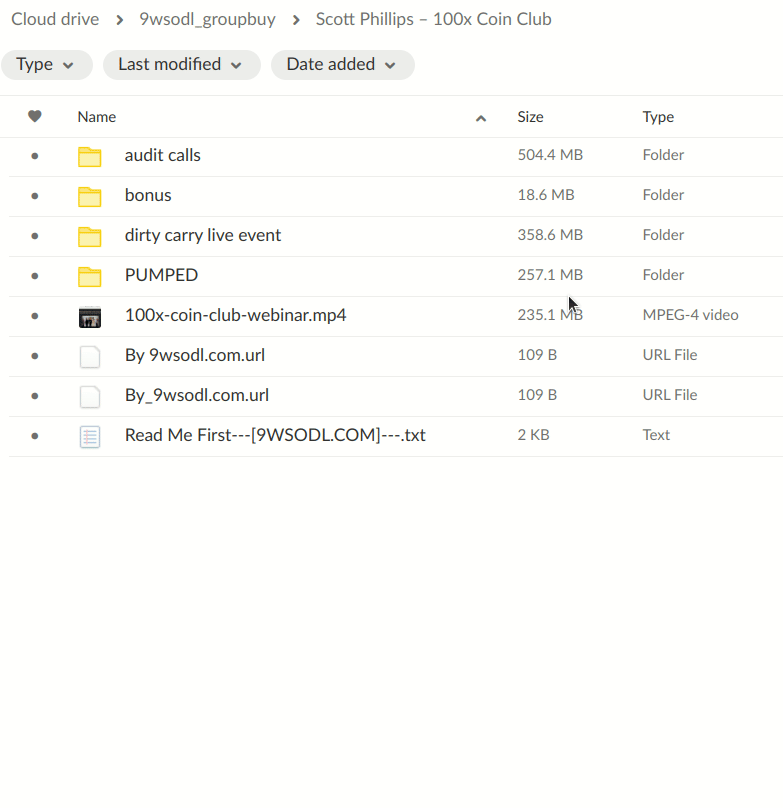Viewport: 783px width, 808px height.
Task: Go to 9wsodl_groupbuy breadcrumb
Action: (x=207, y=19)
